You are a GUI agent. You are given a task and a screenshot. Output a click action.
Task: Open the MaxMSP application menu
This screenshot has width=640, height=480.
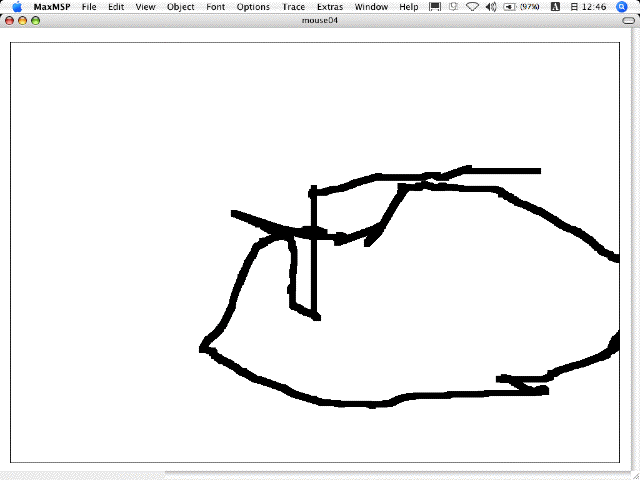(52, 7)
